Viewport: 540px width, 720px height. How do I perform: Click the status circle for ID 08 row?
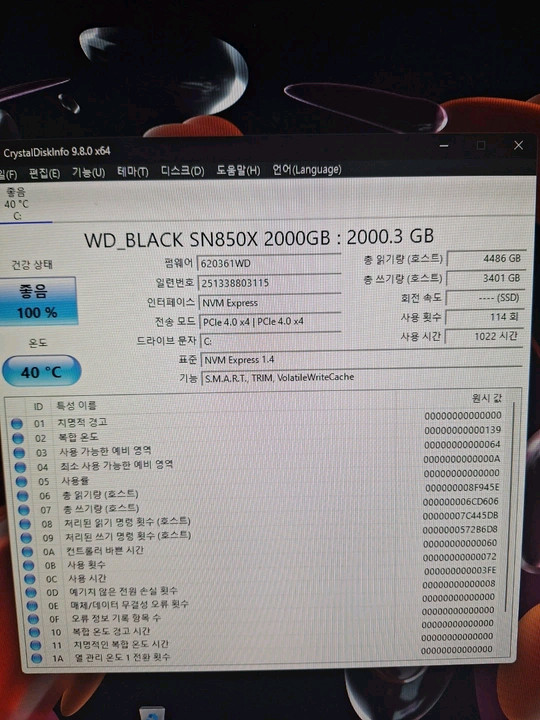(x=25, y=524)
